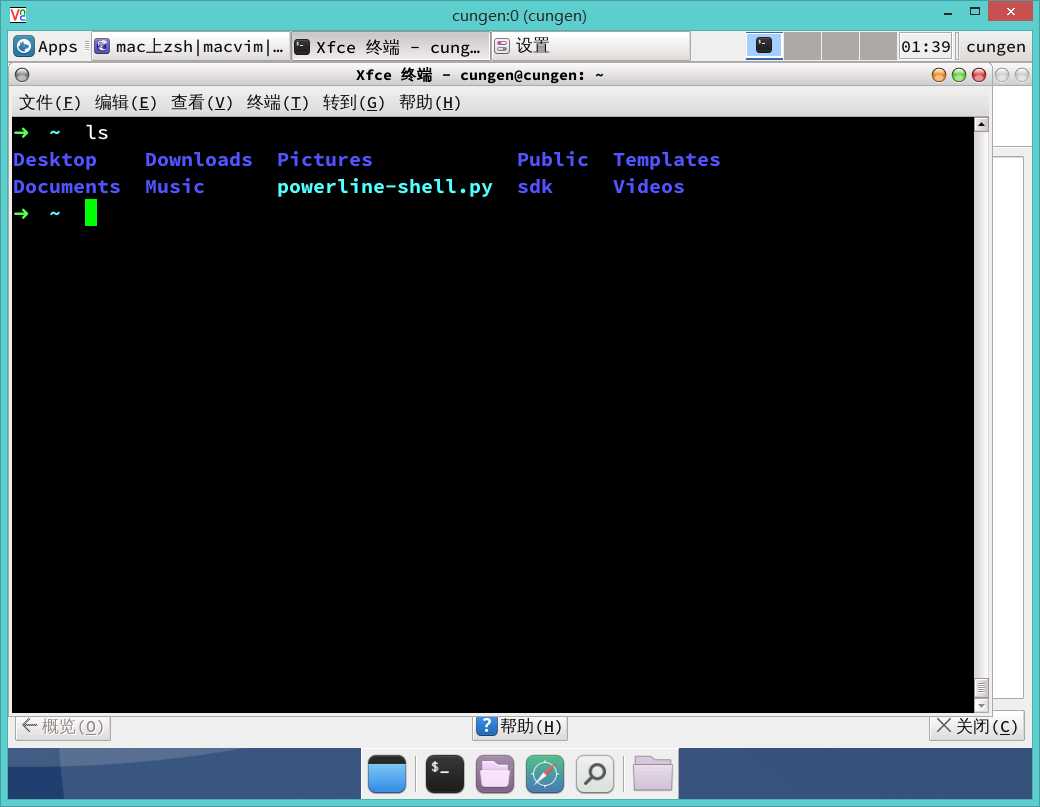Click the 概览(O) back button

[x=63, y=727]
